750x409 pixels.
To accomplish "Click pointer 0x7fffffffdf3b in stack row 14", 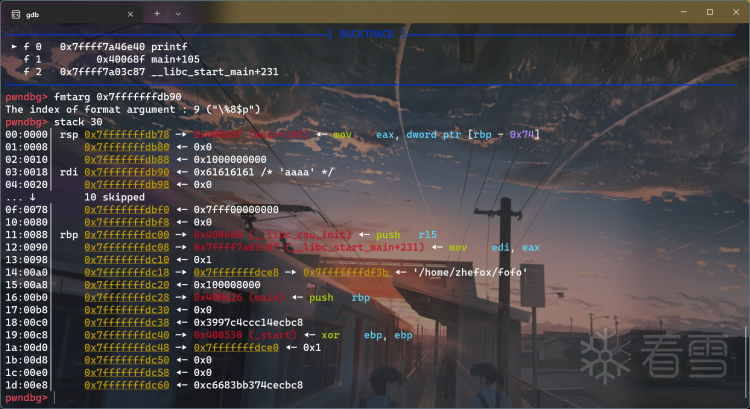I will point(346,272).
